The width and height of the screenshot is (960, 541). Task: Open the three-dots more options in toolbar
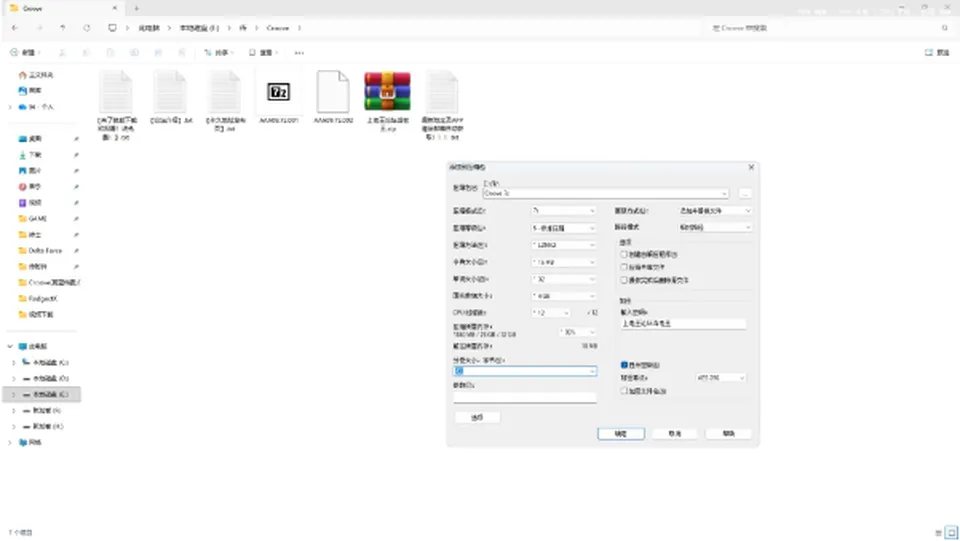tap(299, 53)
